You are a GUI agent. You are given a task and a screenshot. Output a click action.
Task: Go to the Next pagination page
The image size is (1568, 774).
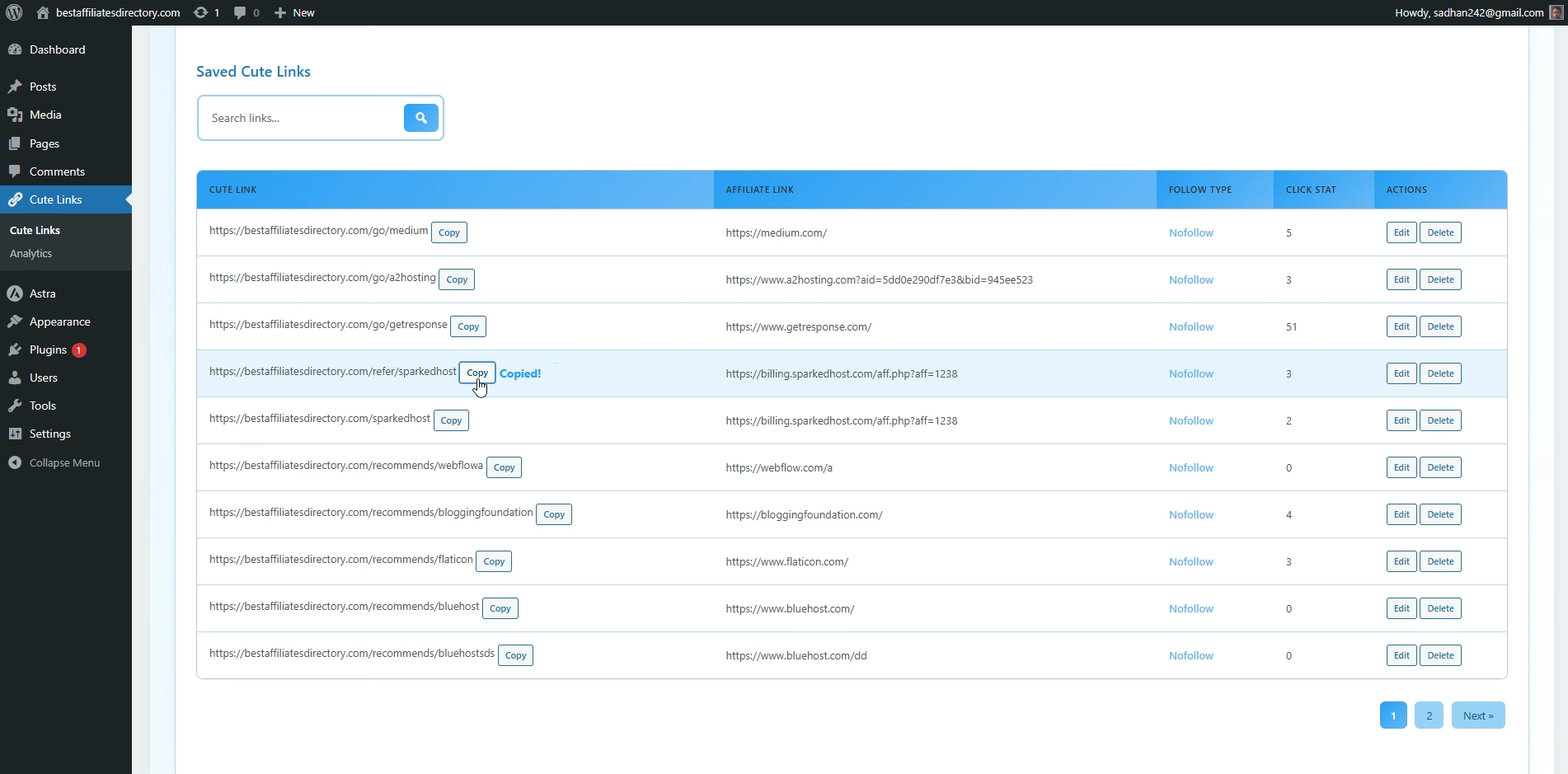1477,715
